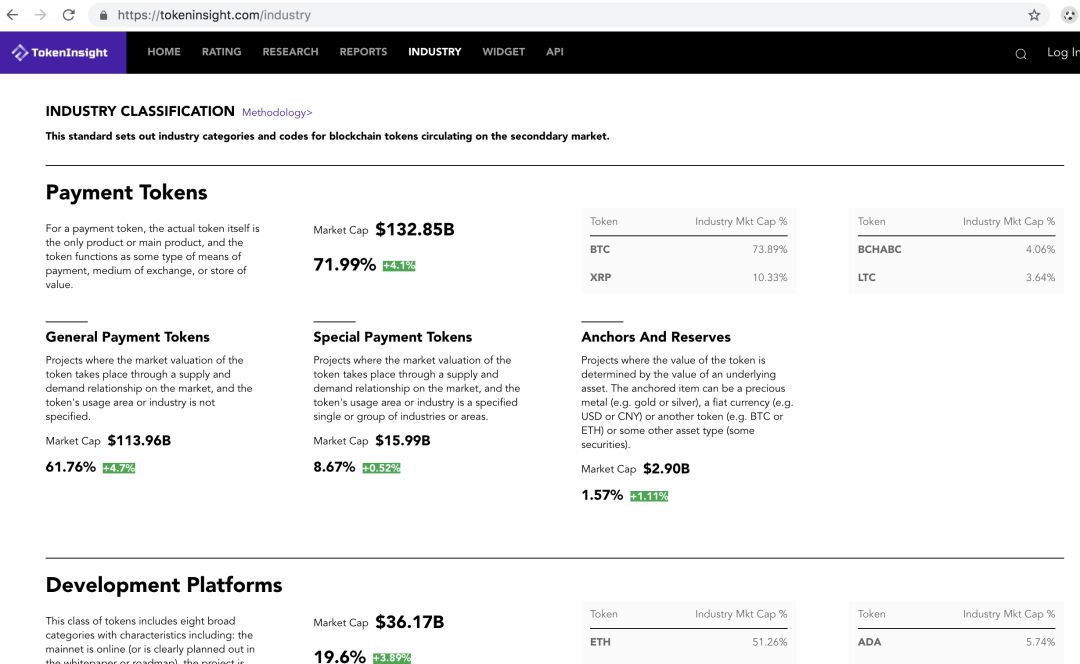Click the ETH token row

[688, 642]
